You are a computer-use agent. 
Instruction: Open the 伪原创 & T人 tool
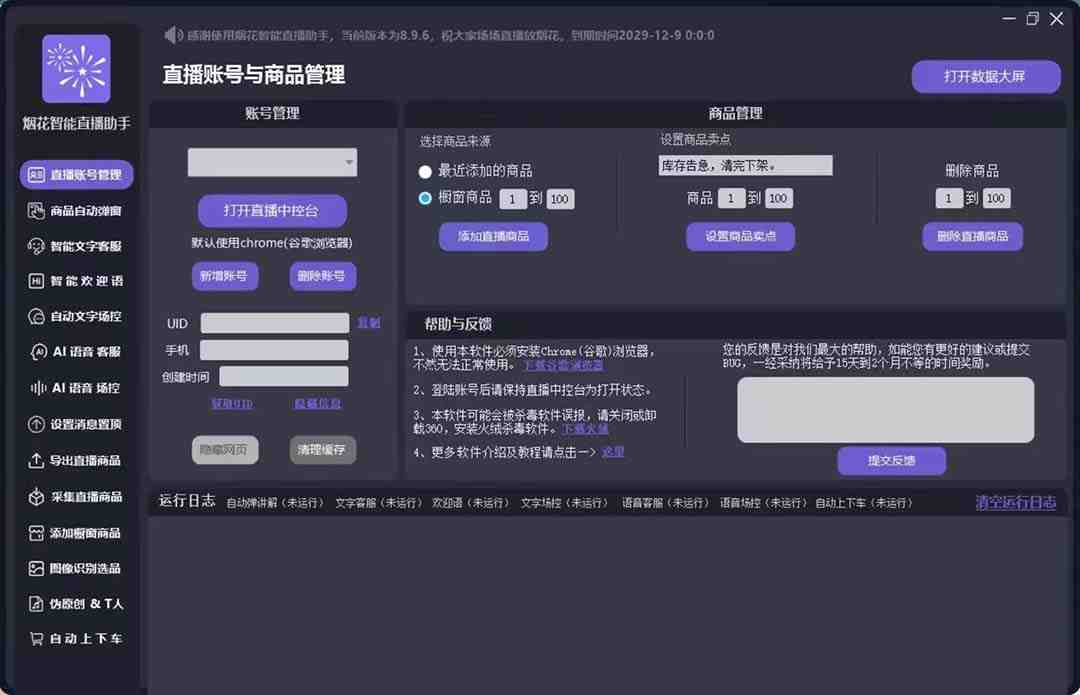click(x=75, y=604)
